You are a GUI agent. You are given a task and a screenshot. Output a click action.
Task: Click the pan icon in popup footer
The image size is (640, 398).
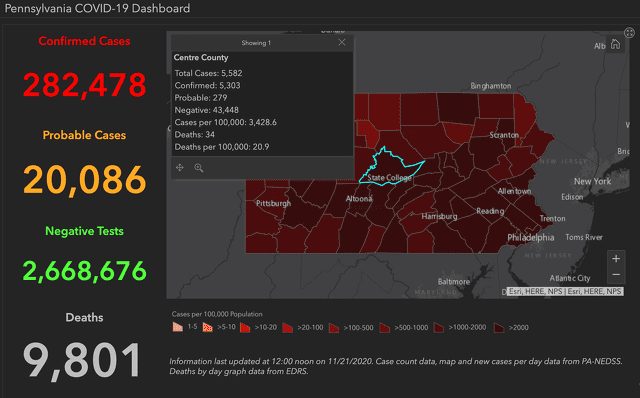click(180, 167)
